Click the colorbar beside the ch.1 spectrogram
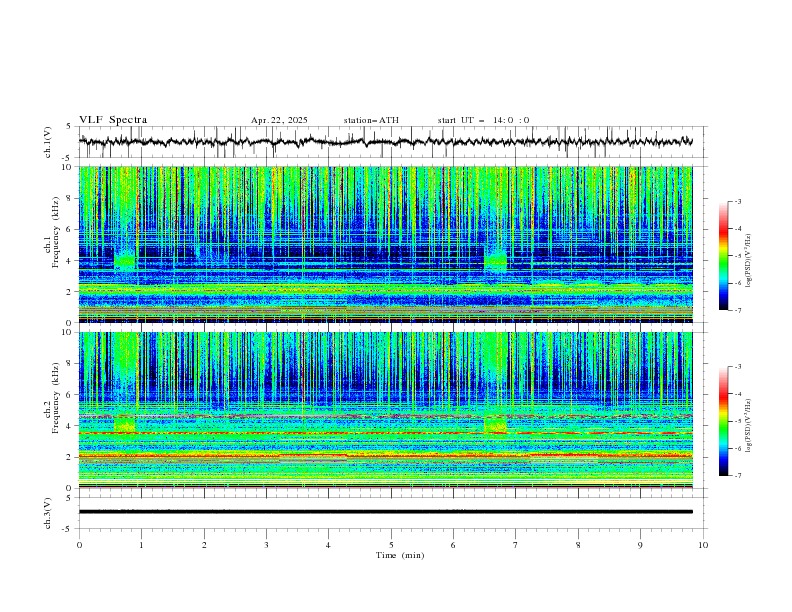 pyautogui.click(x=723, y=256)
